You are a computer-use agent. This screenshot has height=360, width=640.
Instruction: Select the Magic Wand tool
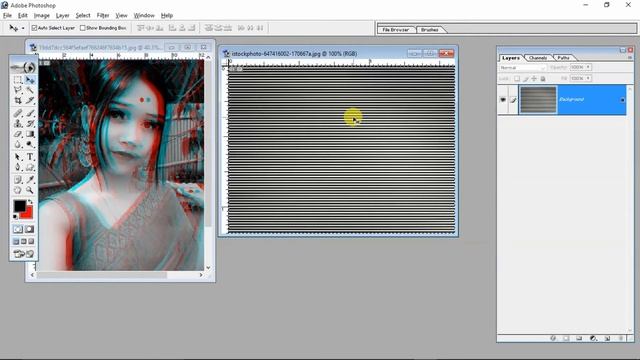pos(30,90)
